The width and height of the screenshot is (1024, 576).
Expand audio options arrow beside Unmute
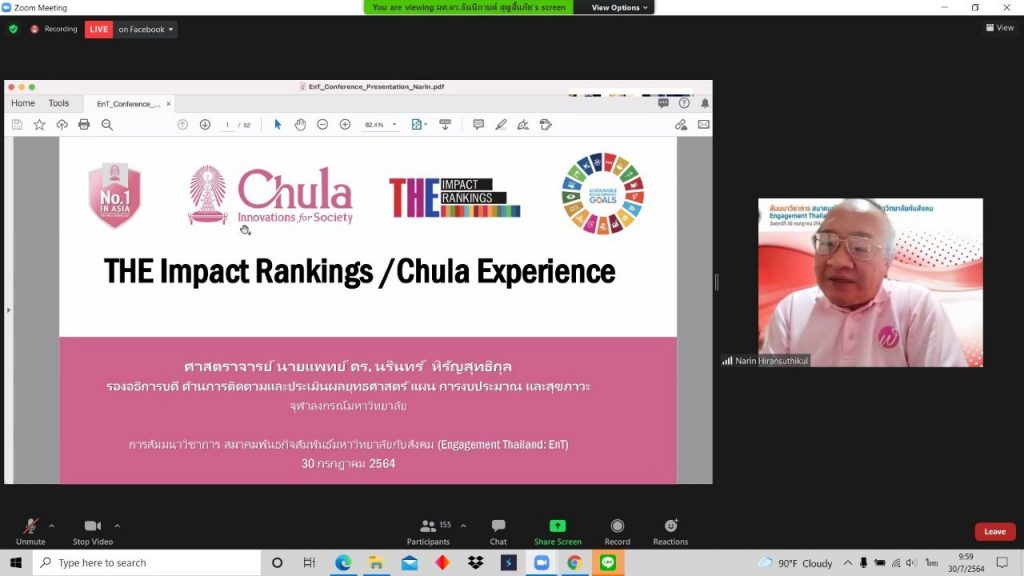tap(52, 525)
